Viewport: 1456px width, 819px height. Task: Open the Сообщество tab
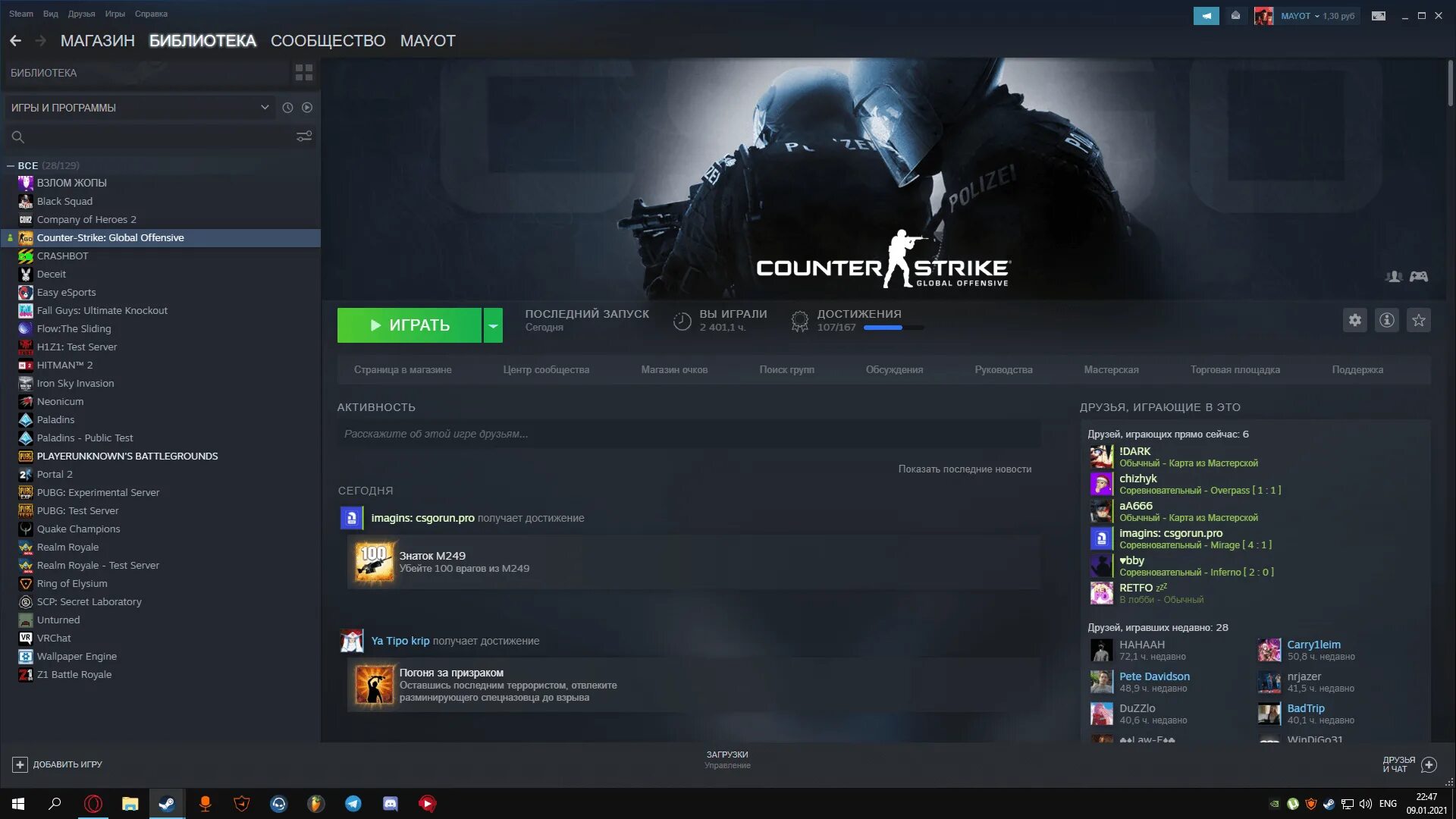328,41
